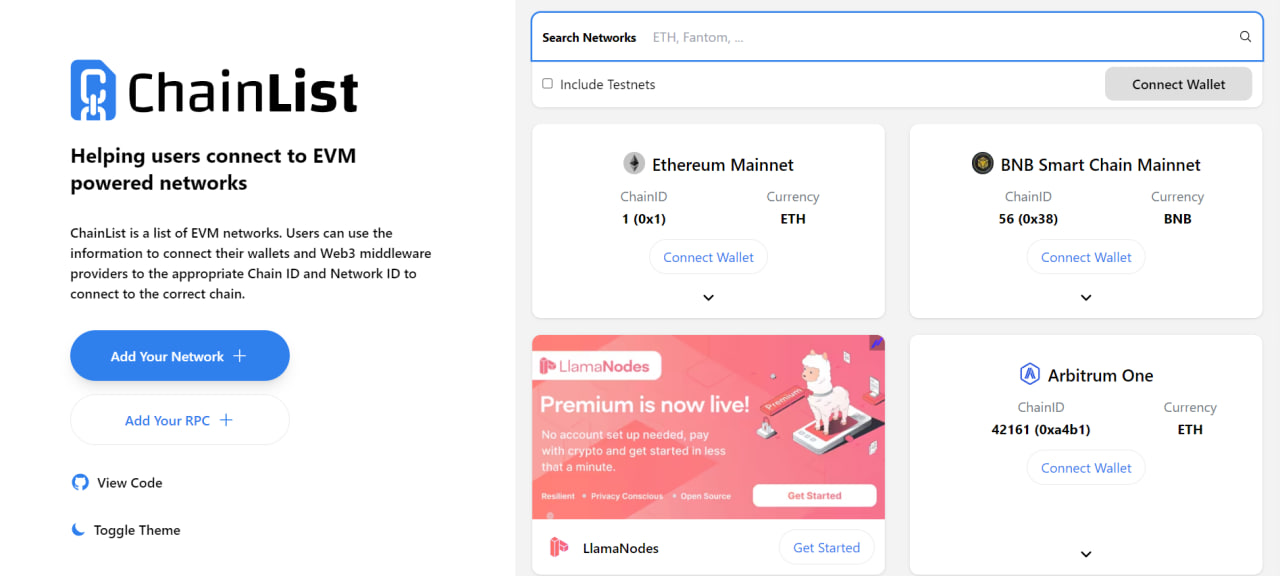Click the ChainList logo icon
Viewport: 1280px width, 576px height.
(x=93, y=90)
